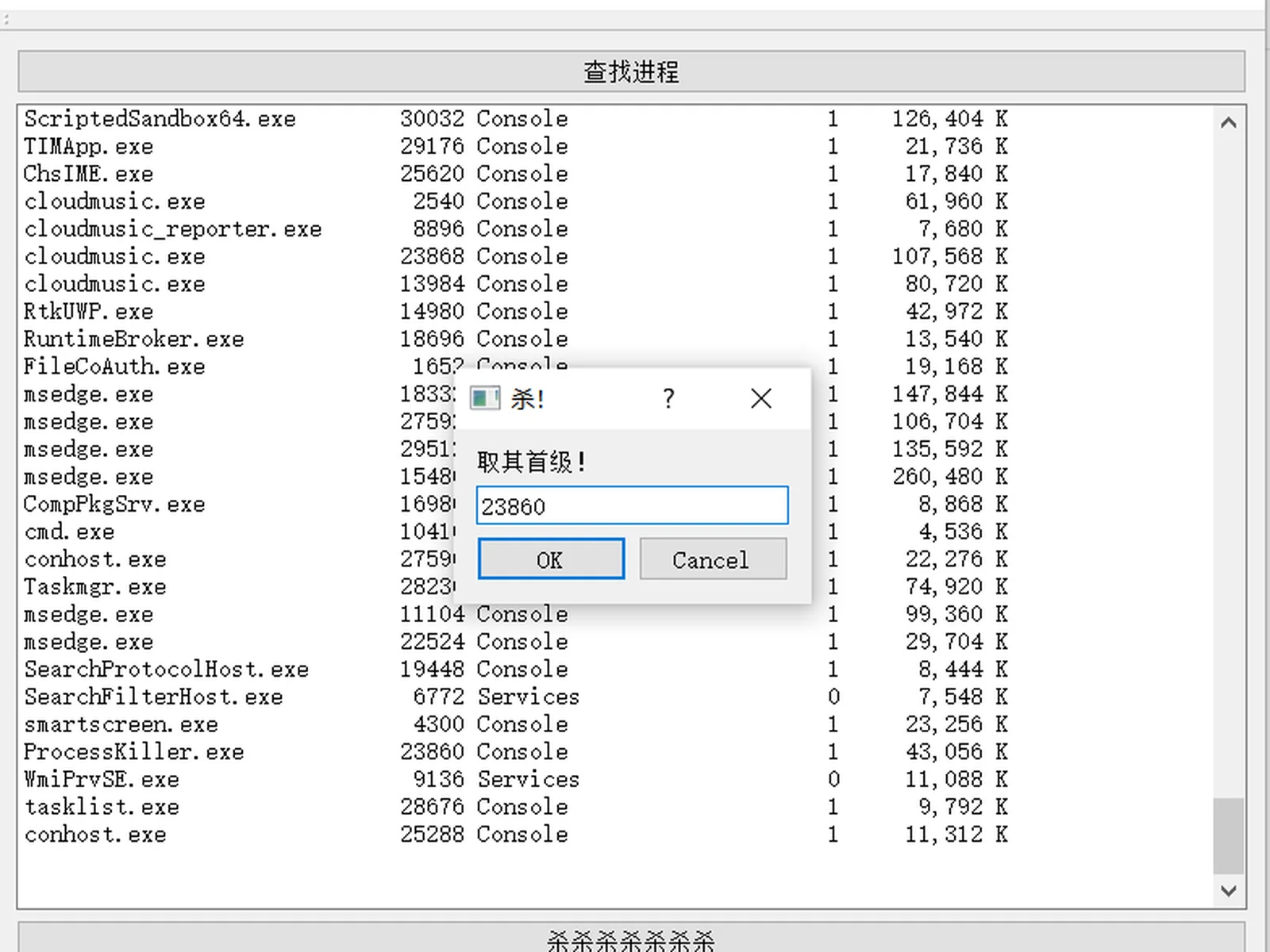Click the scroll down arrow of process list
Screen dimensions: 1270x952
[x=1229, y=891]
